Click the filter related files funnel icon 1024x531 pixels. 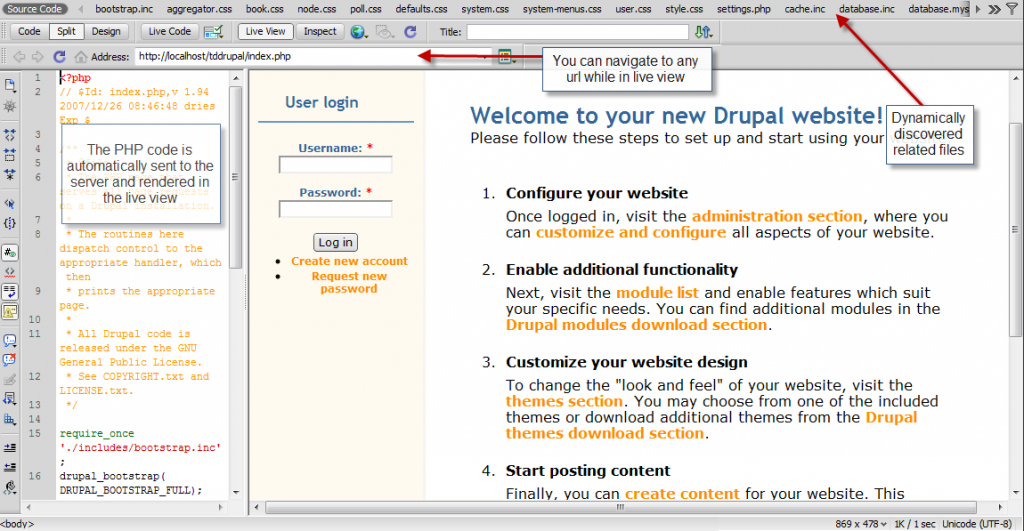click(x=1012, y=9)
